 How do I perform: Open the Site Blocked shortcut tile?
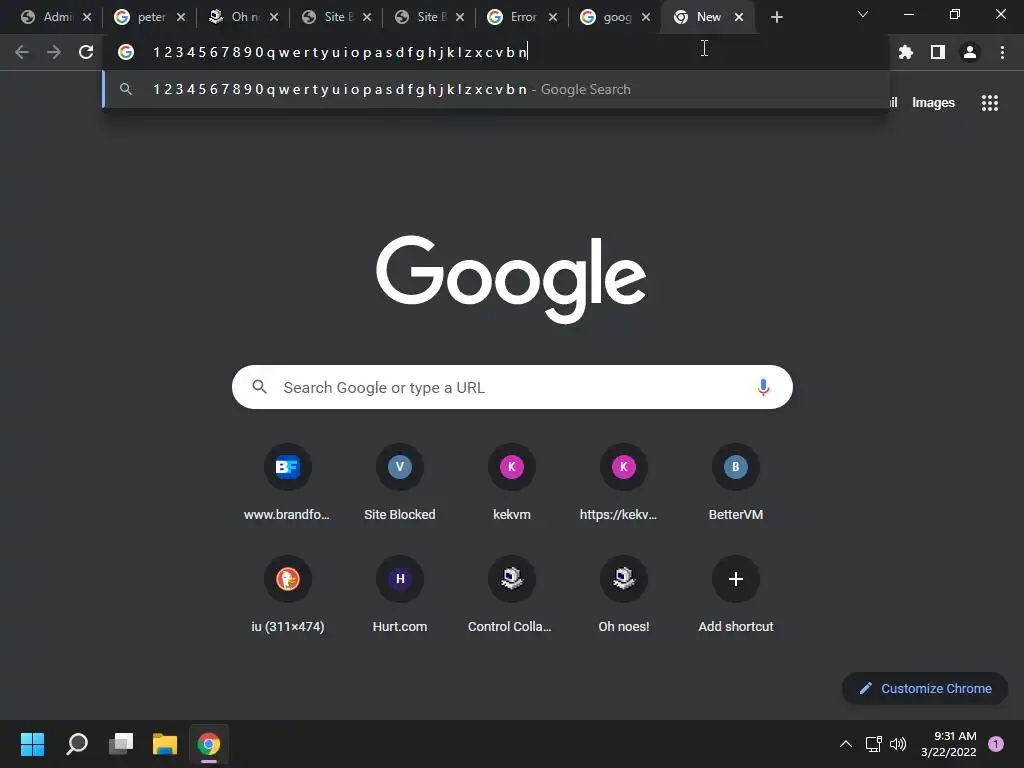click(x=400, y=485)
